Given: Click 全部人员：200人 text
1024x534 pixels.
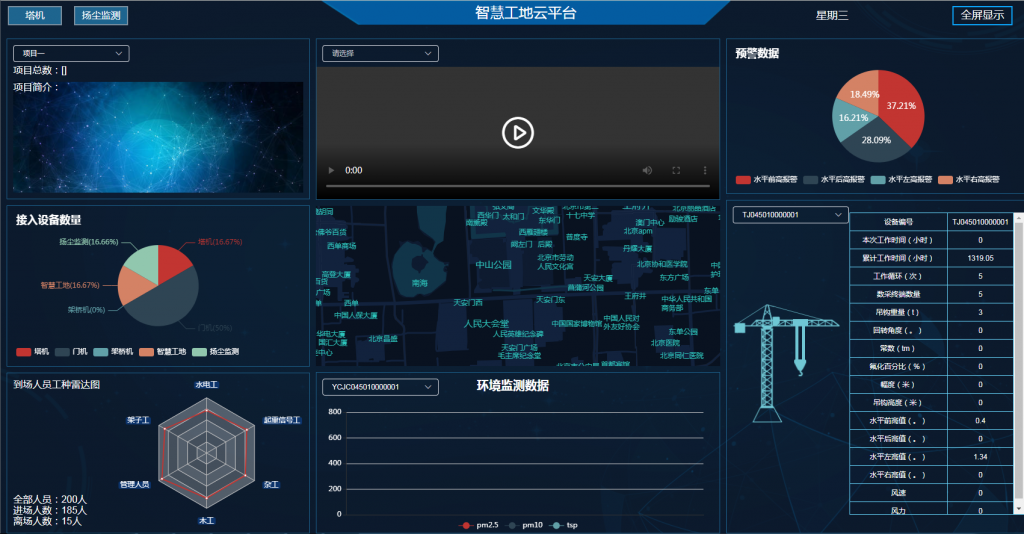Looking at the screenshot, I should [x=50, y=499].
